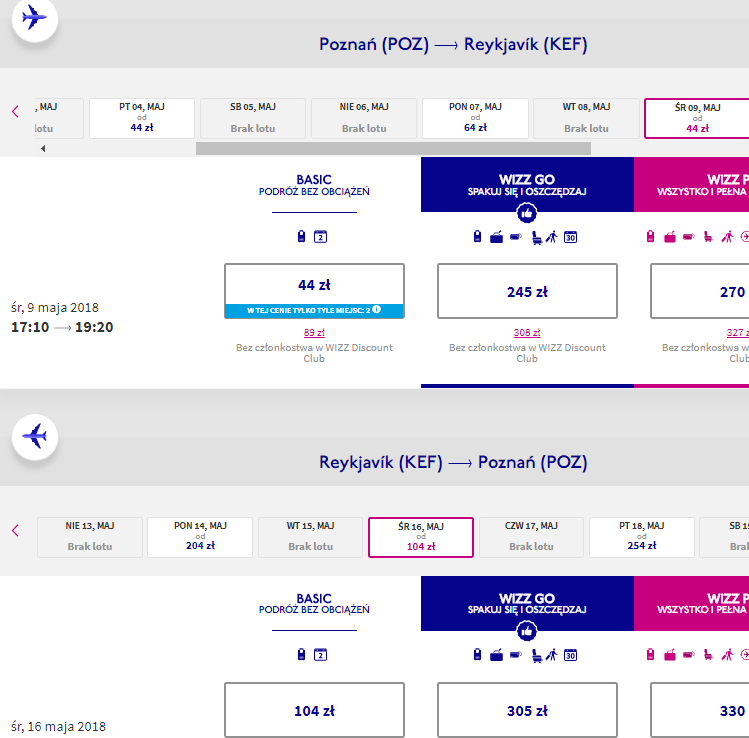Image resolution: width=749 pixels, height=738 pixels.
Task: Click outbound WIZZ GO calendar 30 icon
Action: (x=570, y=237)
